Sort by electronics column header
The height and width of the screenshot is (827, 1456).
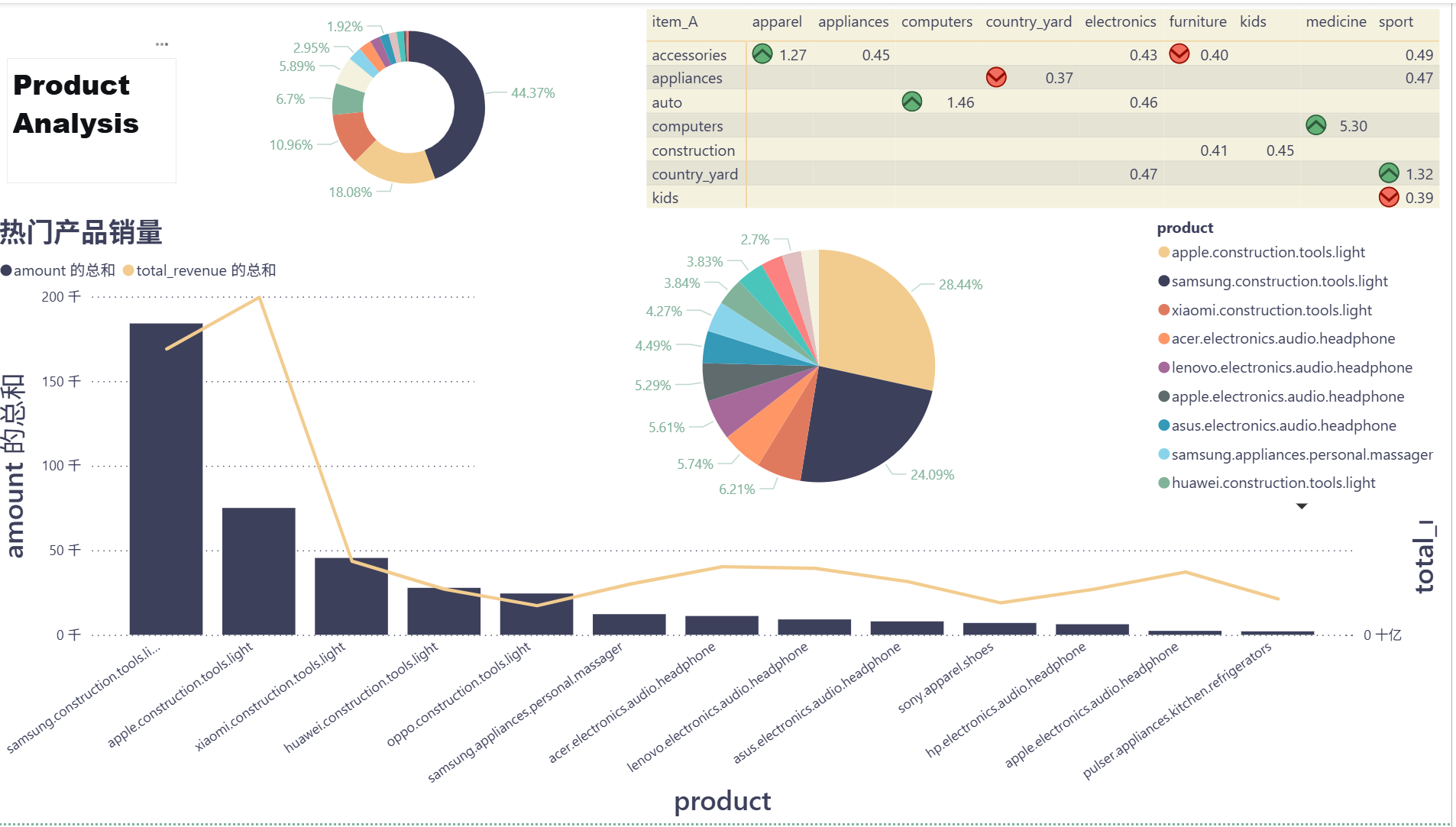point(1120,22)
